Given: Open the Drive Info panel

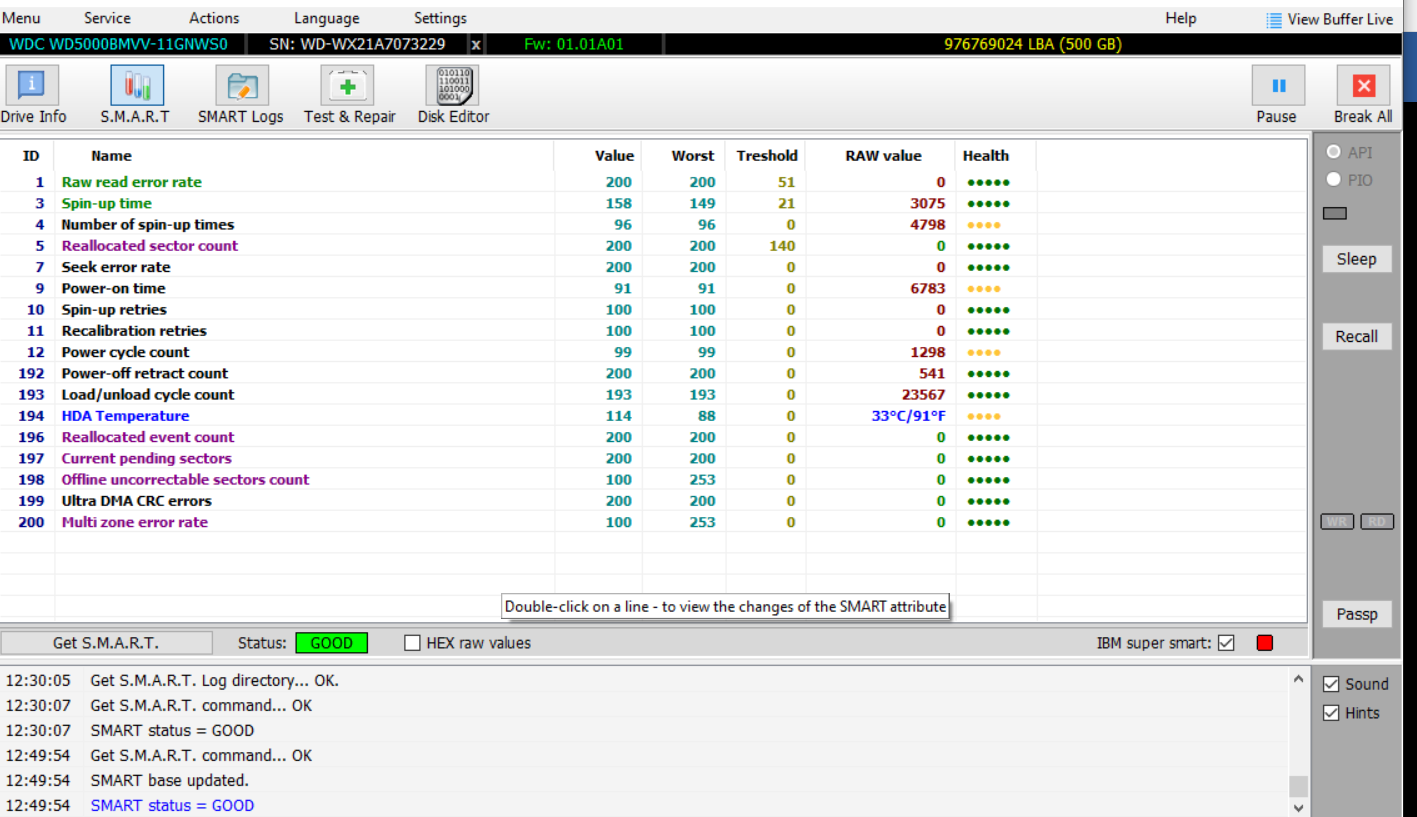Looking at the screenshot, I should (32, 95).
